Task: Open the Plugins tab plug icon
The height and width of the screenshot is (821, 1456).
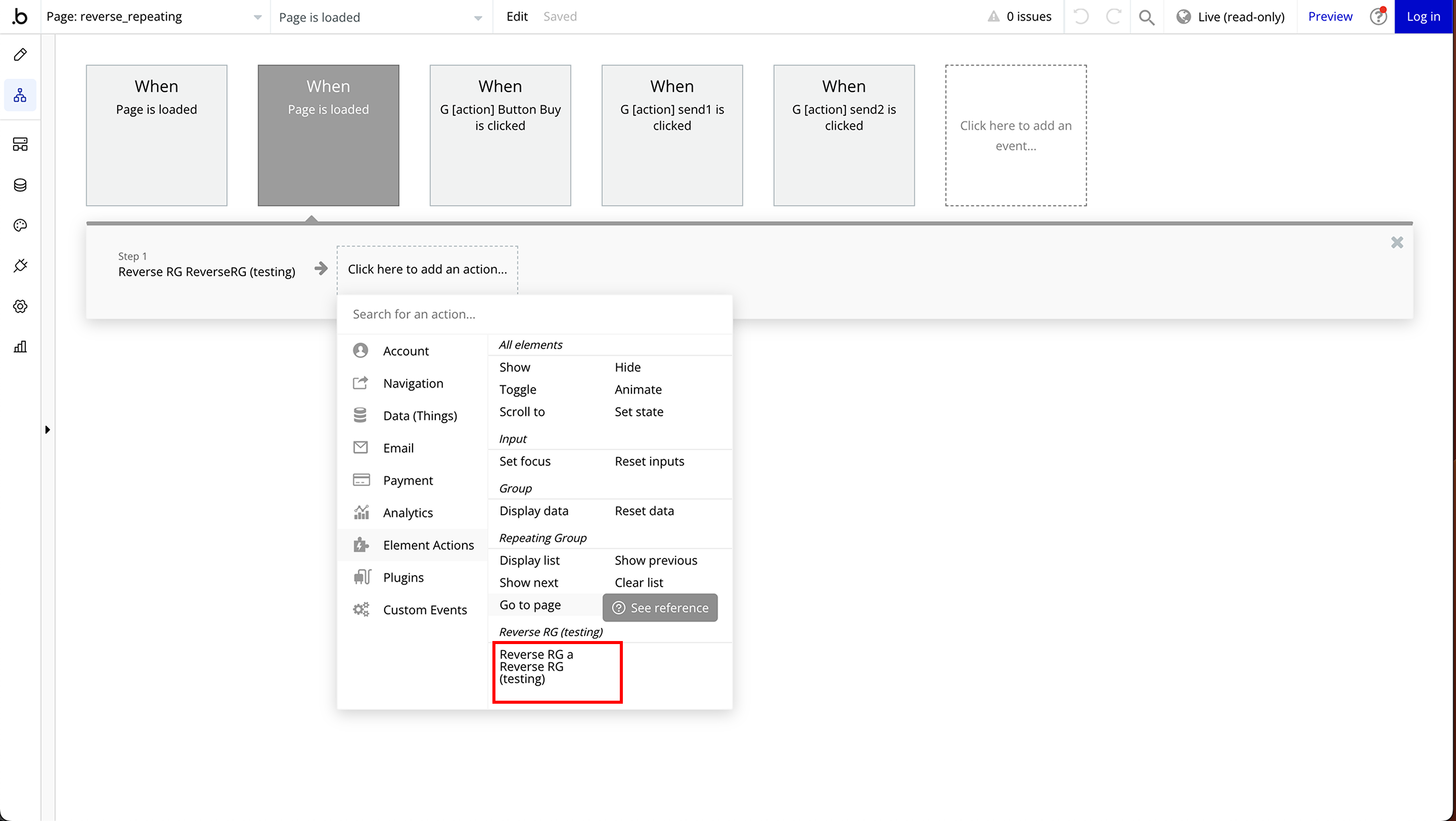Action: pyautogui.click(x=20, y=265)
